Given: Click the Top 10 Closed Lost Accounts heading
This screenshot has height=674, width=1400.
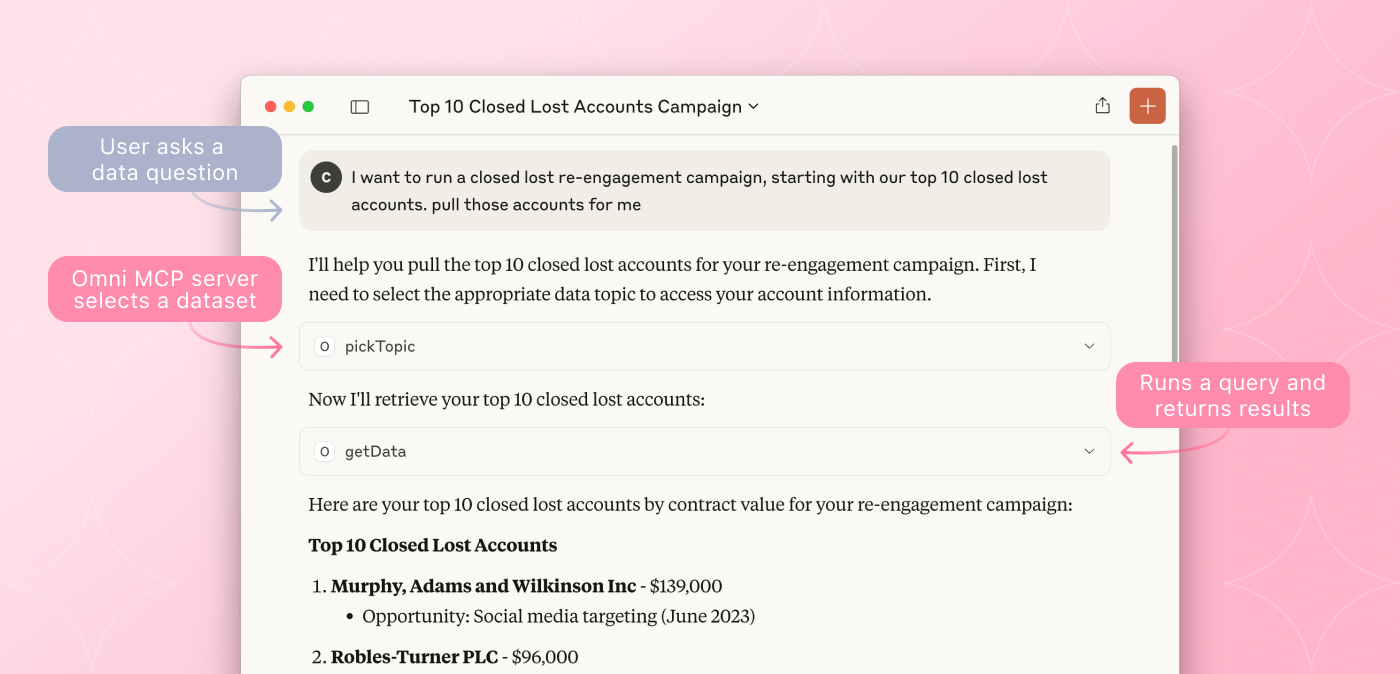Looking at the screenshot, I should pyautogui.click(x=433, y=545).
